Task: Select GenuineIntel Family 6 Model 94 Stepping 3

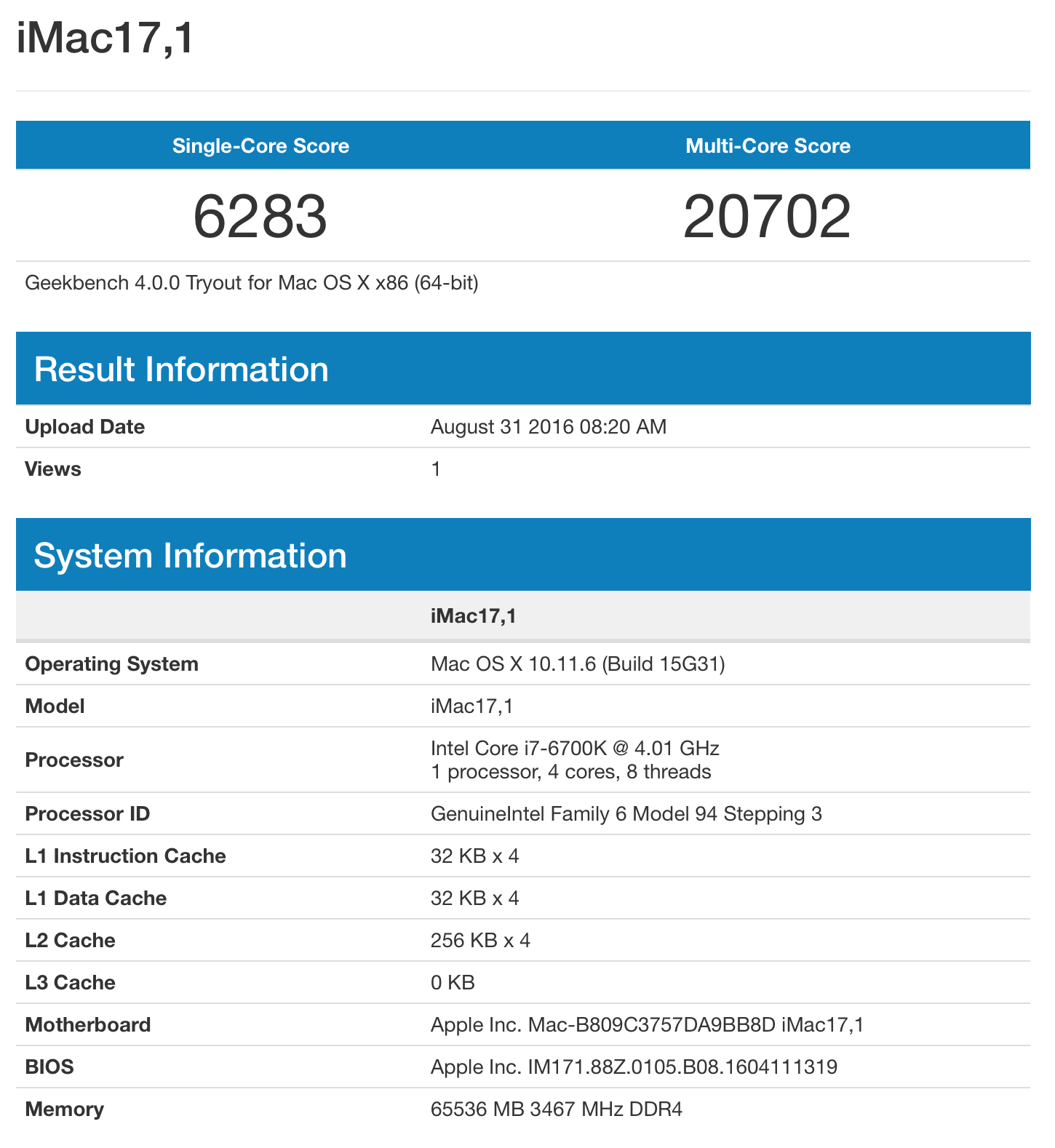Action: point(626,813)
